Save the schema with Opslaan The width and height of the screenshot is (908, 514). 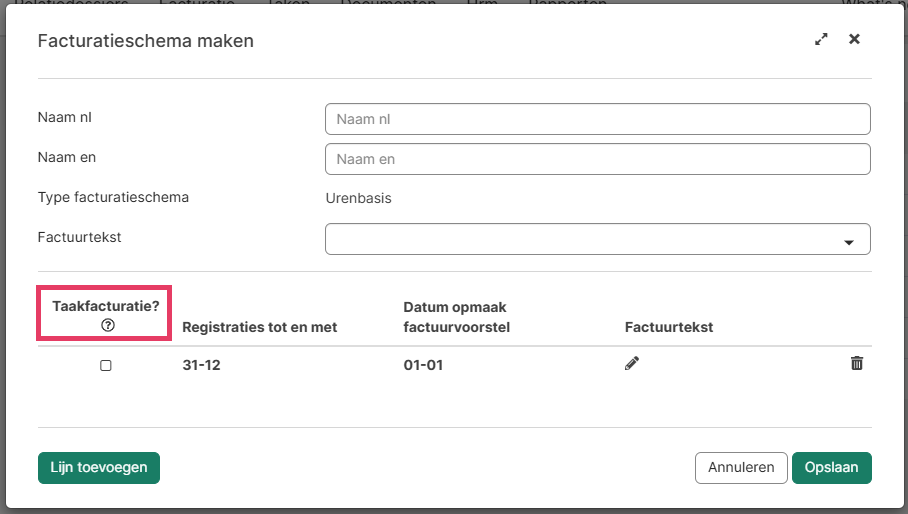point(831,468)
